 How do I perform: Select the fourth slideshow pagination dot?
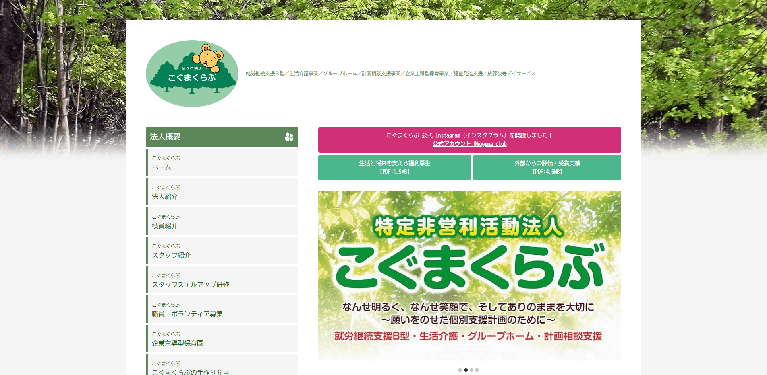[477, 370]
